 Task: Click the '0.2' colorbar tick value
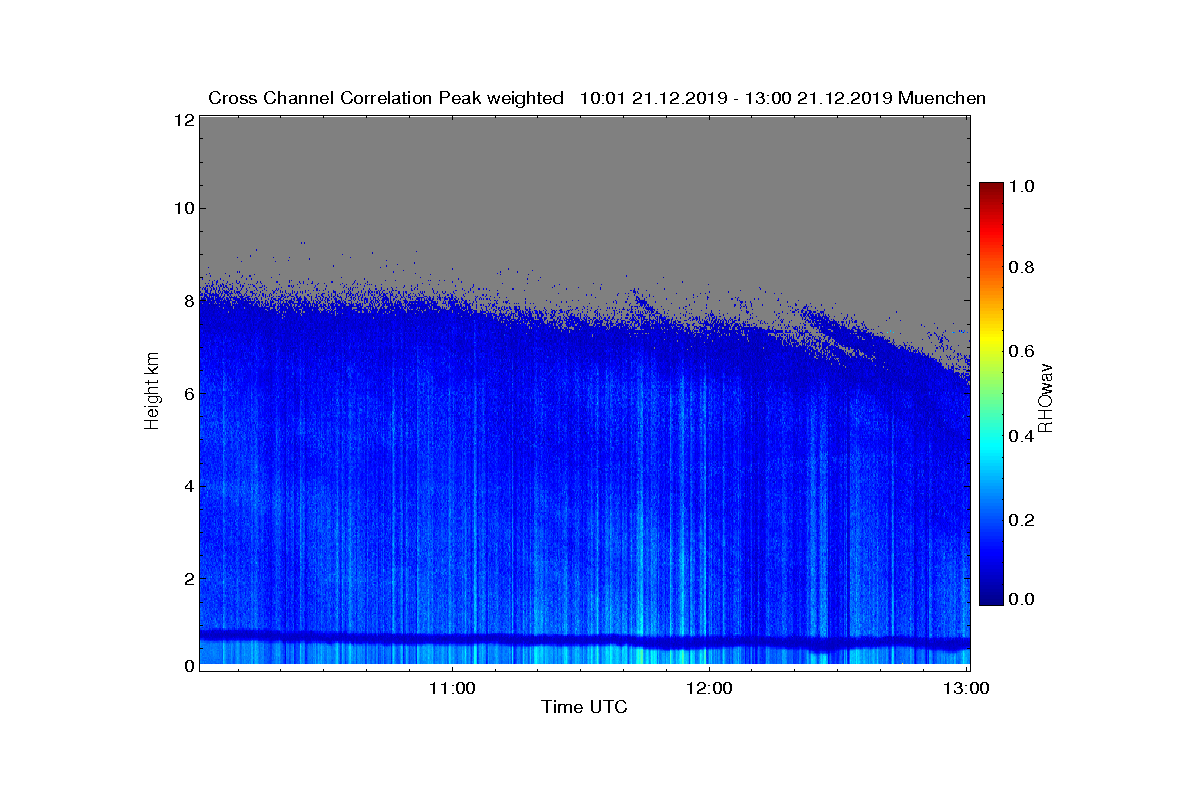pos(1020,519)
